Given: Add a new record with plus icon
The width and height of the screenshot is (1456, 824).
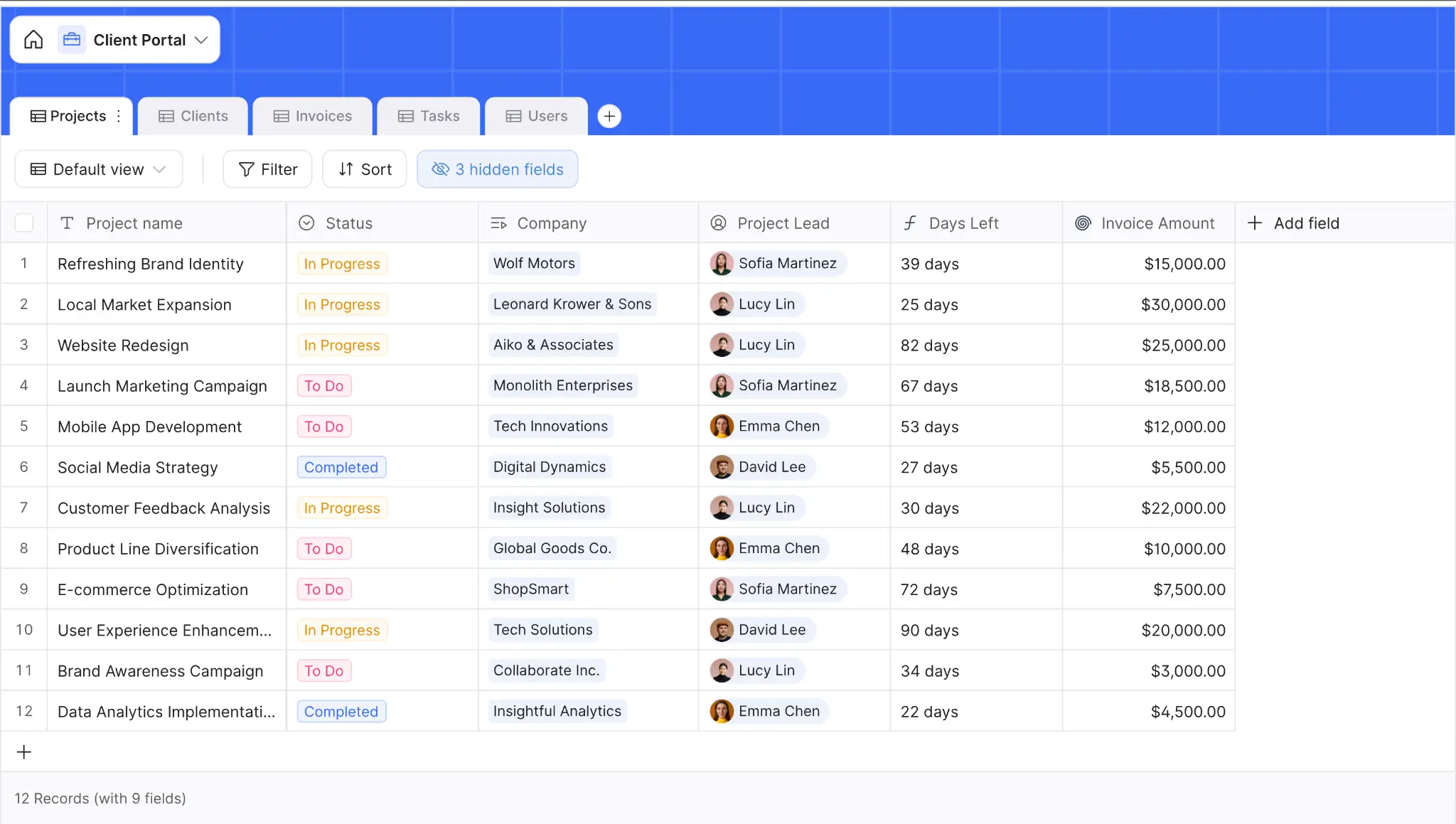Looking at the screenshot, I should [x=24, y=752].
